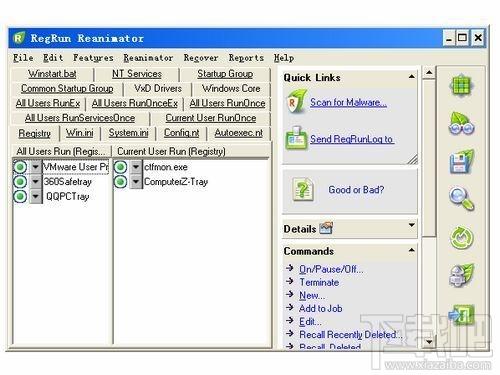Open the Reanimator menu
This screenshot has width=500, height=375.
148,58
